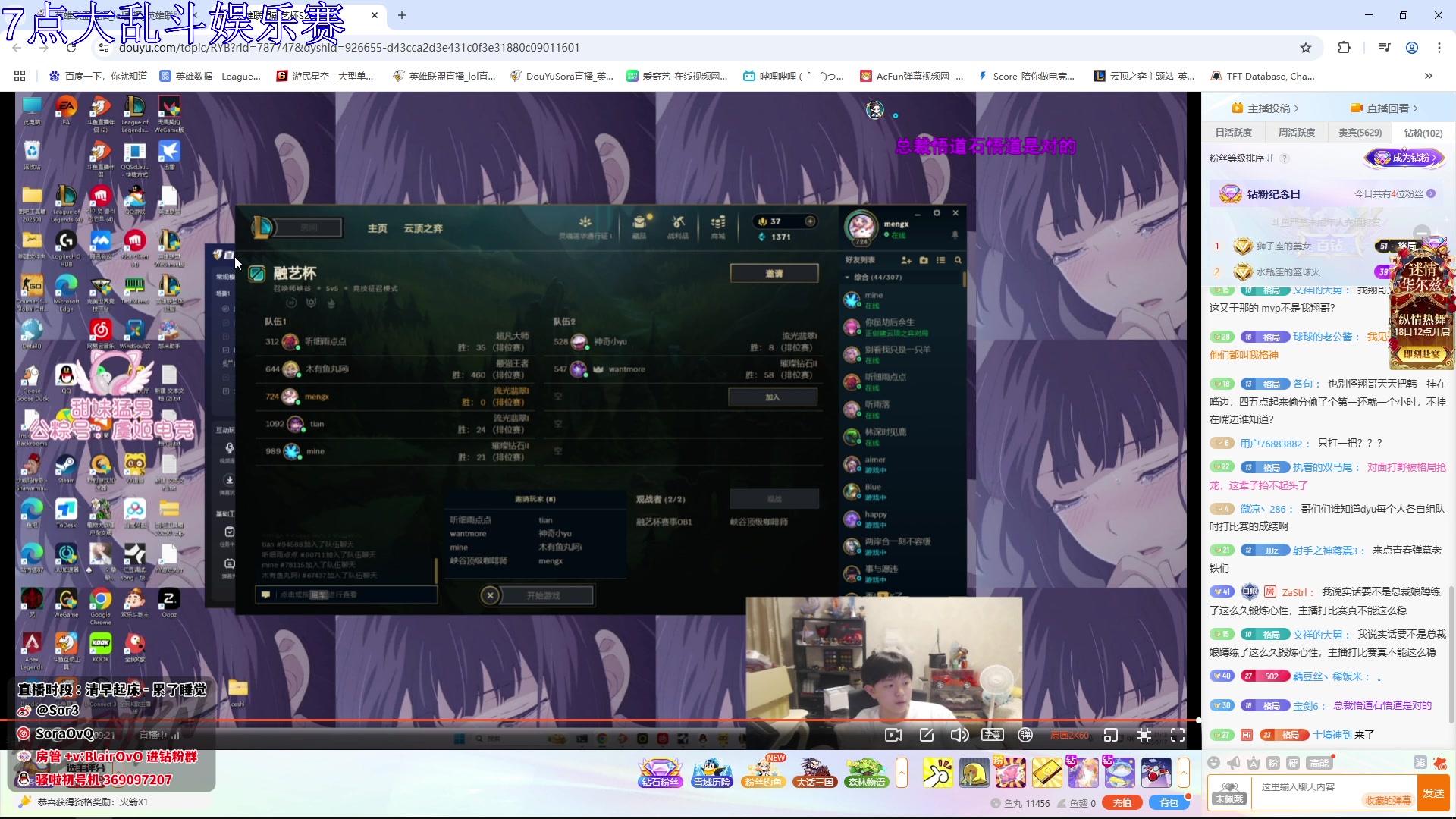Send the red airplane gift
This screenshot has width=1456, height=819.
click(x=1156, y=773)
